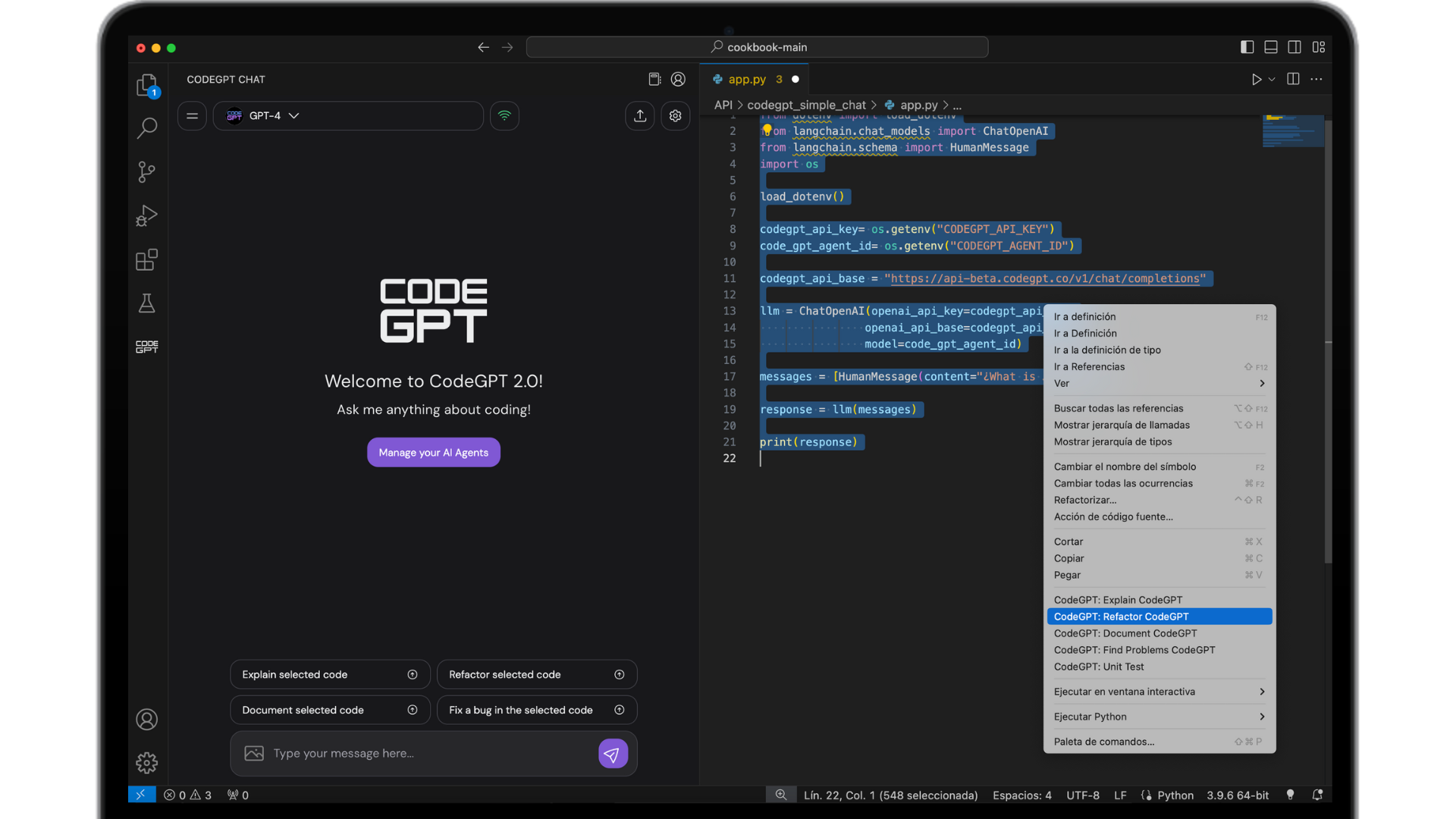Image resolution: width=1456 pixels, height=819 pixels.
Task: Click the CodeGPT profile icon in header
Action: point(678,79)
